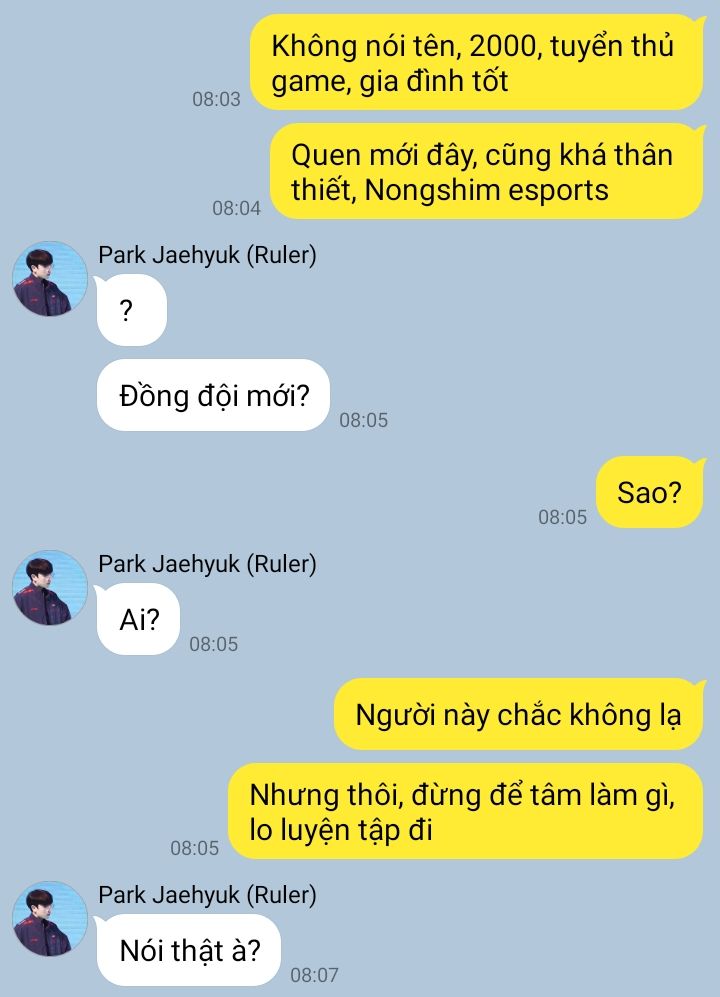The image size is (720, 997).
Task: Tap Ruler's avatar beside 'Nói thật à?'
Action: tap(50, 919)
